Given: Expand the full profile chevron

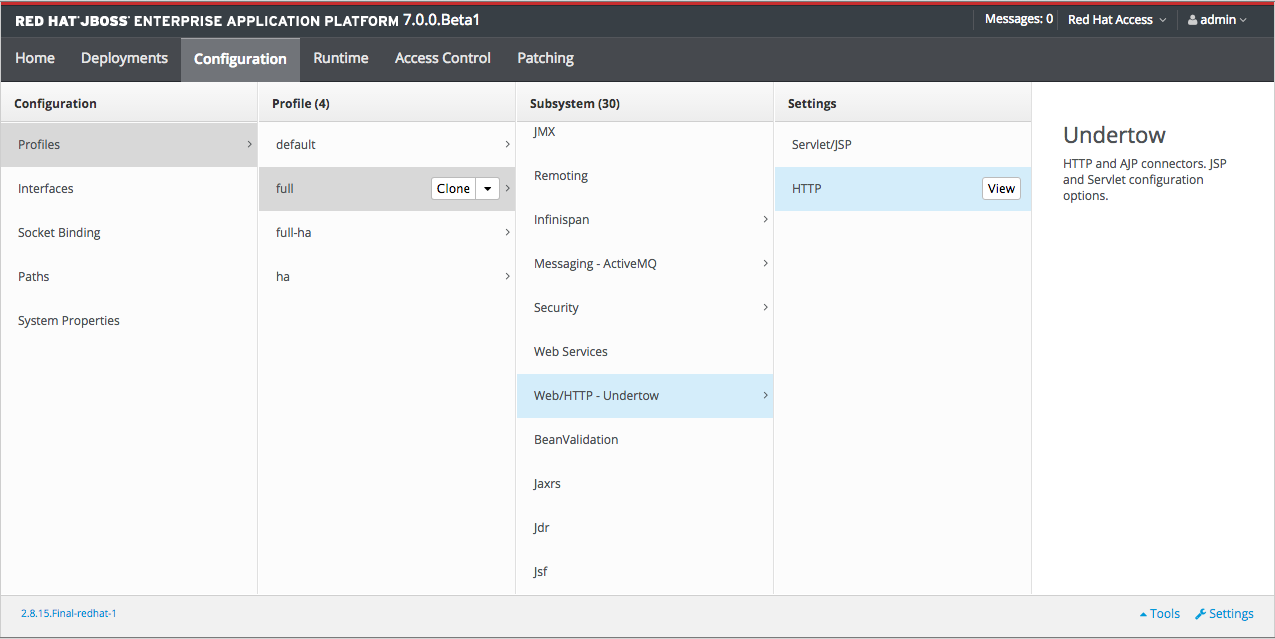Looking at the screenshot, I should 507,189.
